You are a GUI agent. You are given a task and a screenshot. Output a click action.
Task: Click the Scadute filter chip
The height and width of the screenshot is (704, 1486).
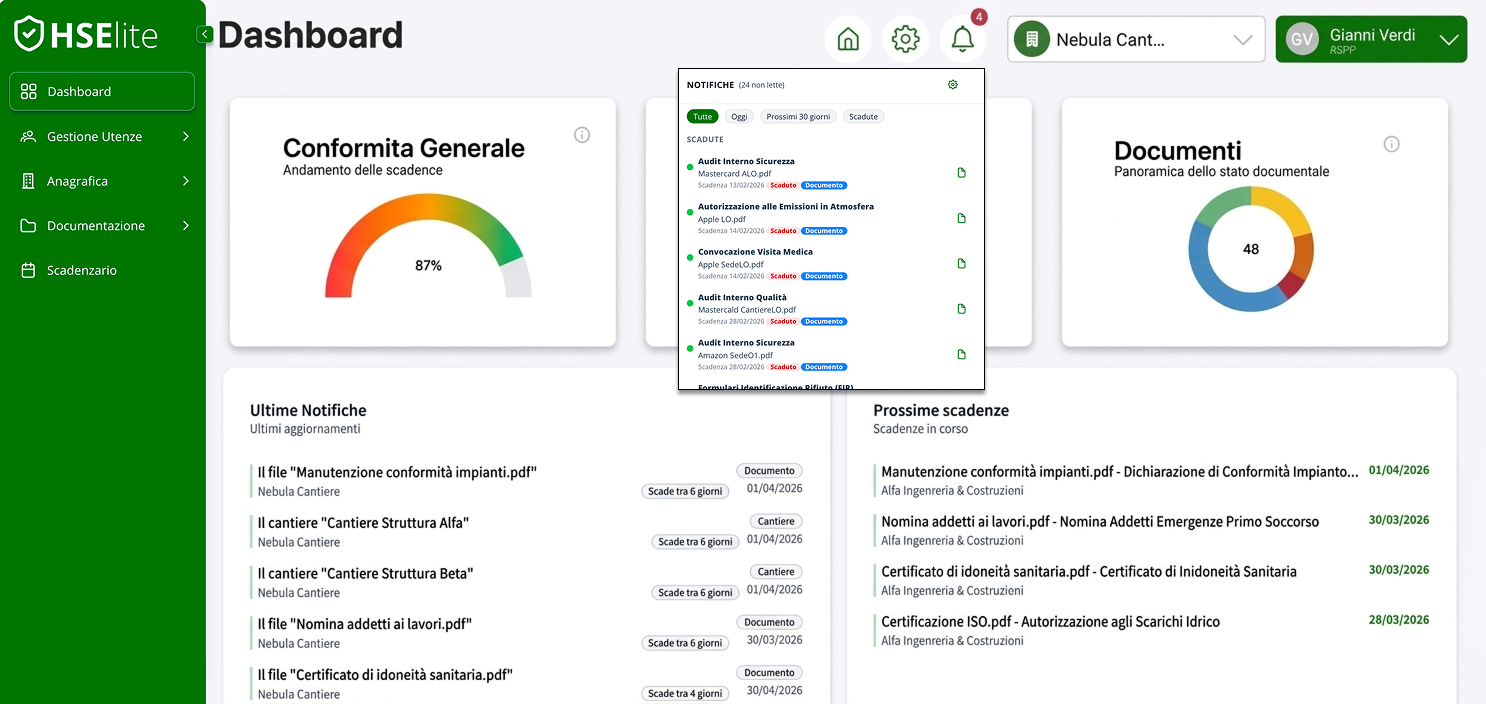(863, 117)
